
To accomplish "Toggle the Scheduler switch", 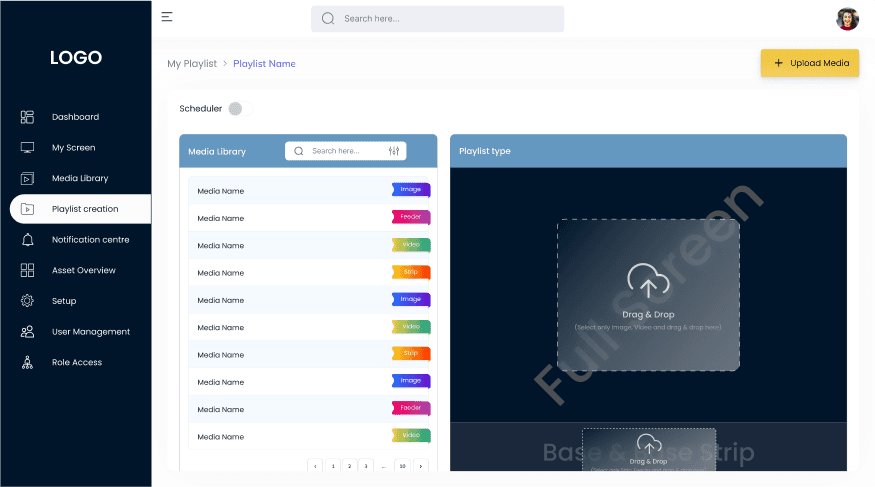I will click(x=241, y=109).
